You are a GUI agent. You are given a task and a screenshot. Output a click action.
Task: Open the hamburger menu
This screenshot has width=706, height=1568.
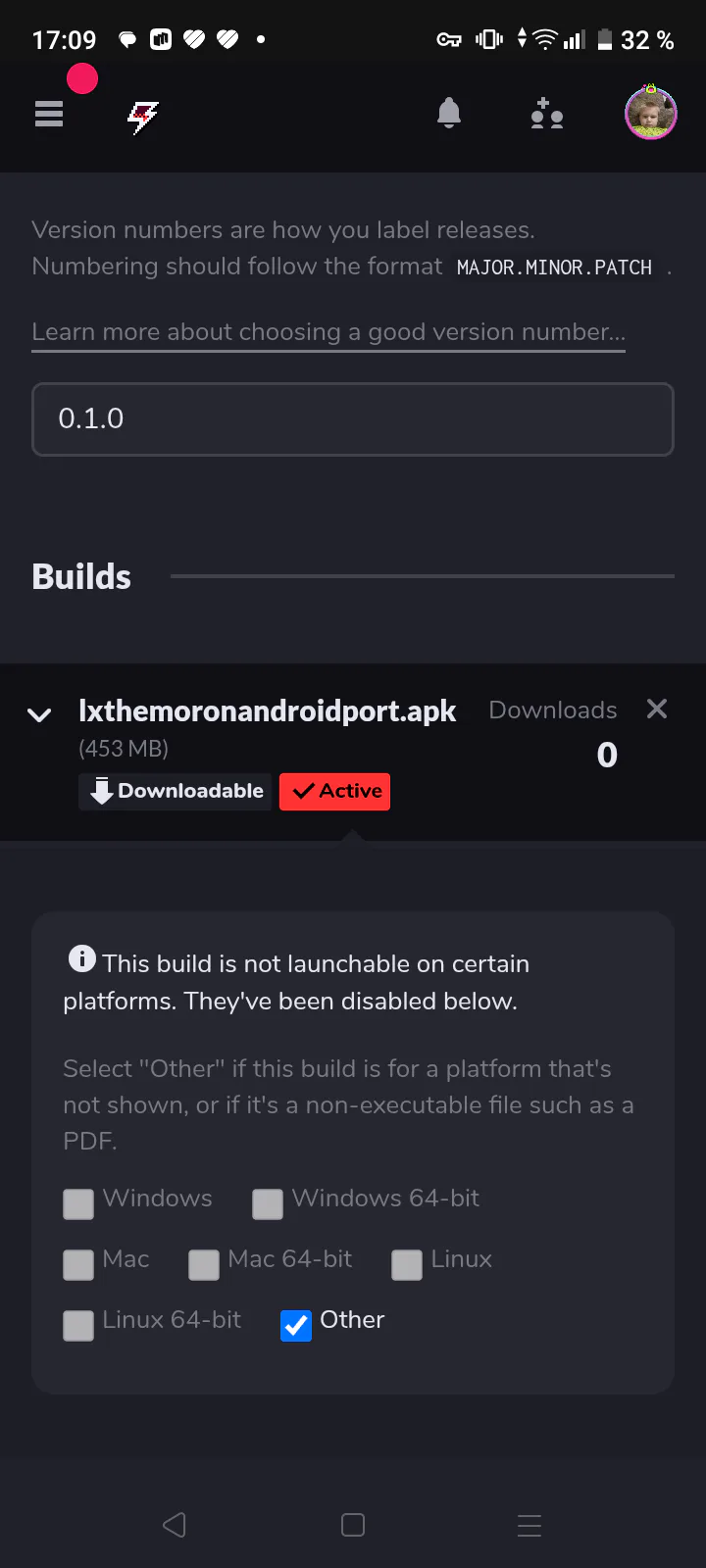click(49, 115)
